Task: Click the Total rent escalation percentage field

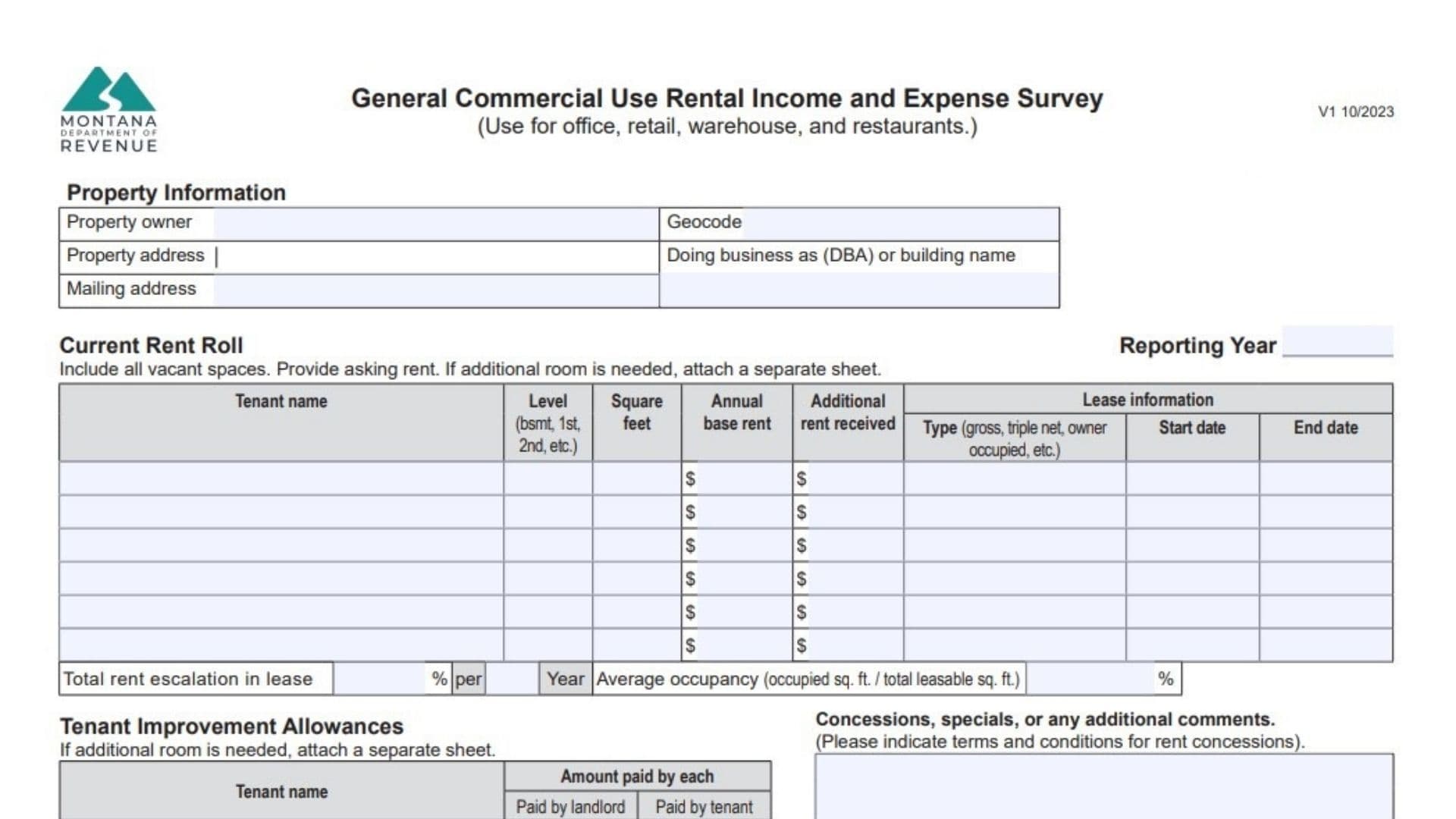Action: tap(379, 679)
